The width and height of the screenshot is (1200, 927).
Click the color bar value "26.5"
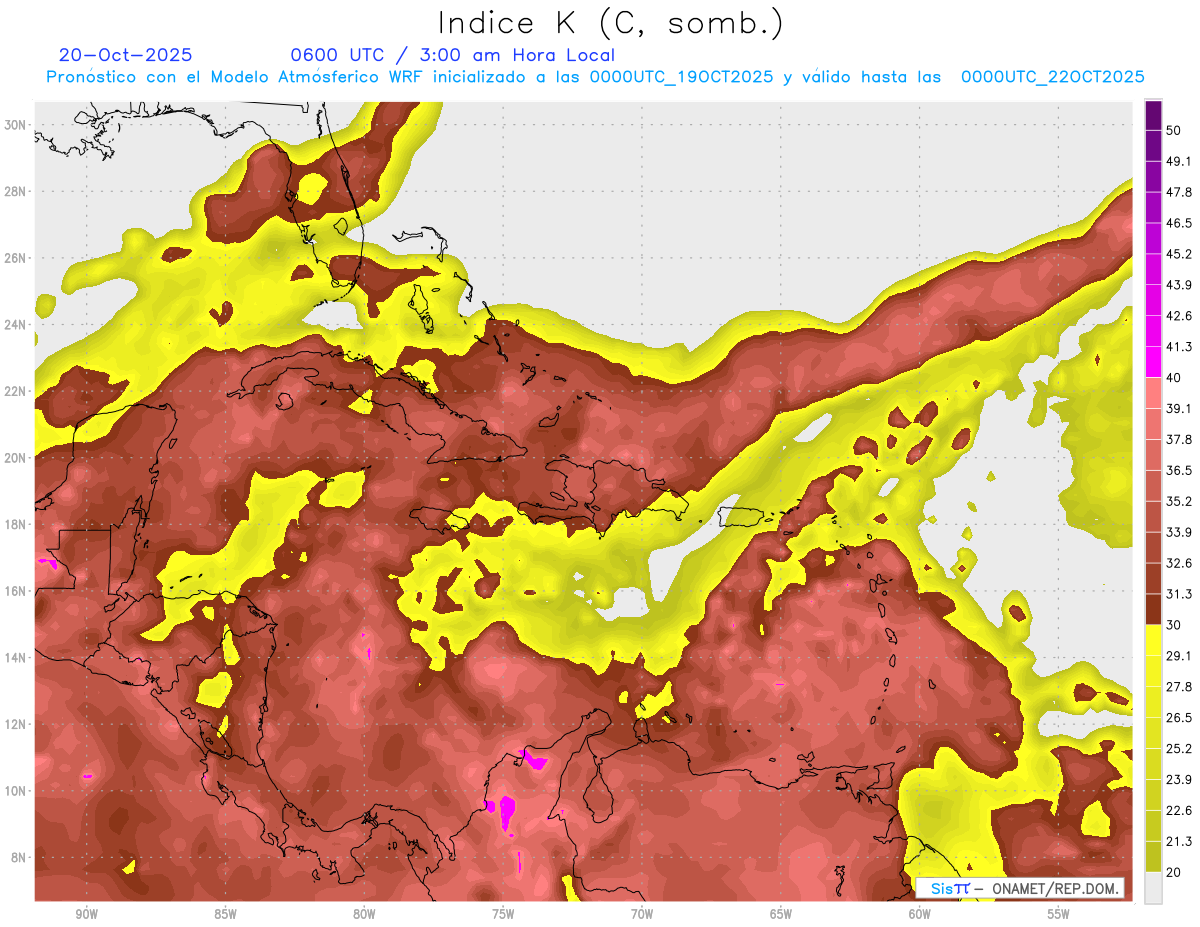pyautogui.click(x=1179, y=717)
